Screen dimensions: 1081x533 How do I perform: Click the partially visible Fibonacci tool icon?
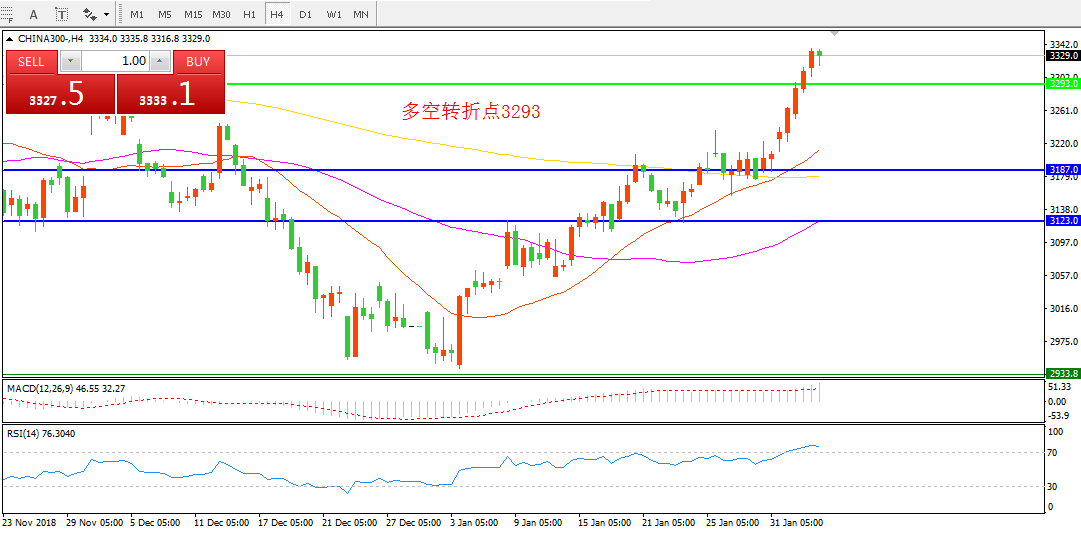pos(6,14)
